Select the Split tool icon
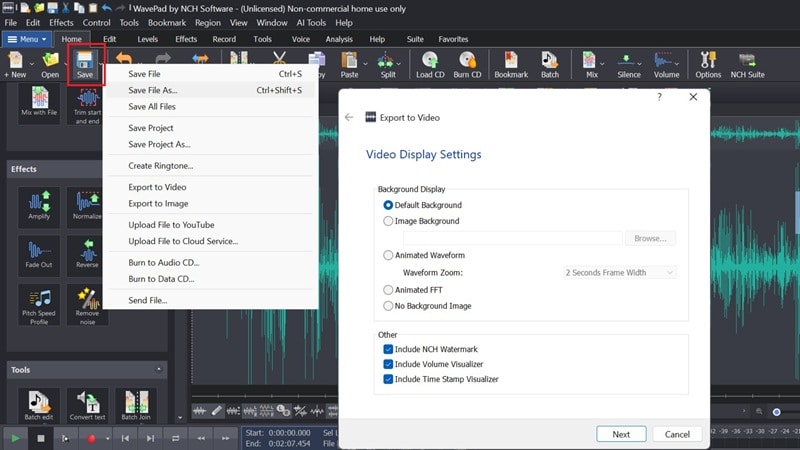800x450 pixels. point(387,65)
